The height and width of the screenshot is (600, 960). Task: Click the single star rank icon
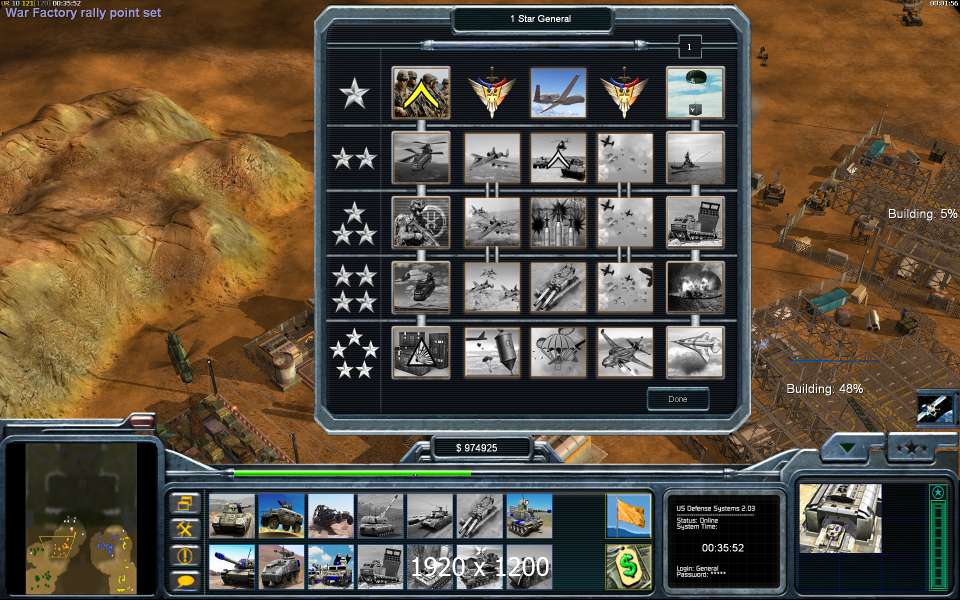pyautogui.click(x=354, y=94)
